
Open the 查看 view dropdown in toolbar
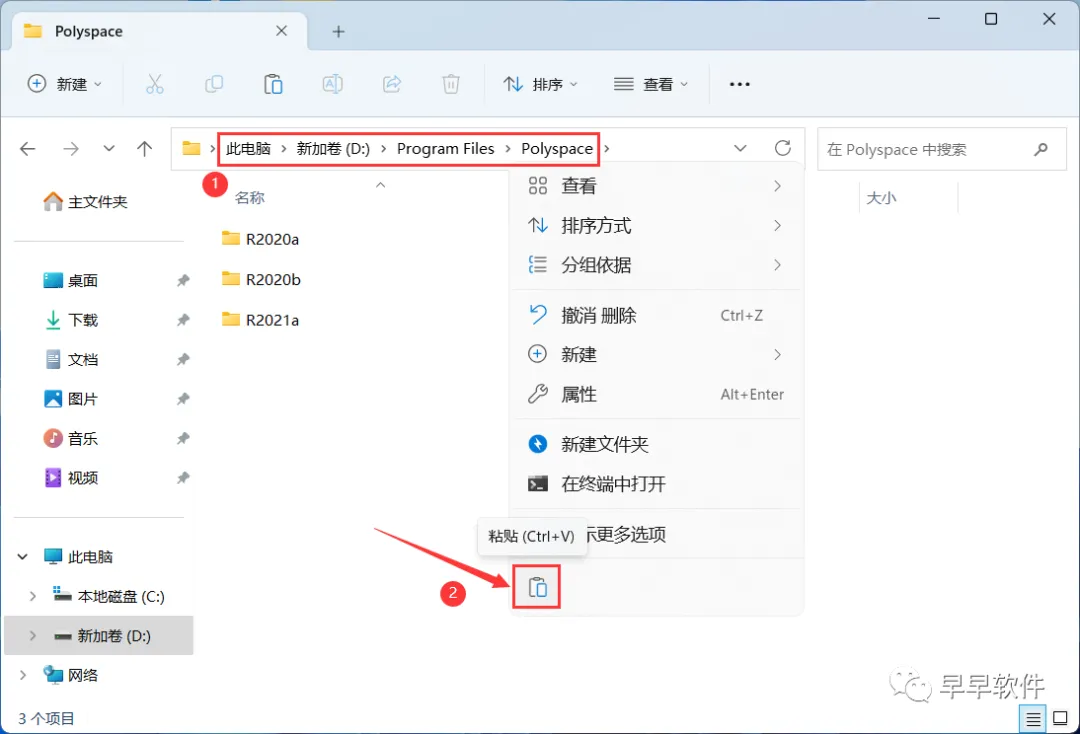(651, 84)
